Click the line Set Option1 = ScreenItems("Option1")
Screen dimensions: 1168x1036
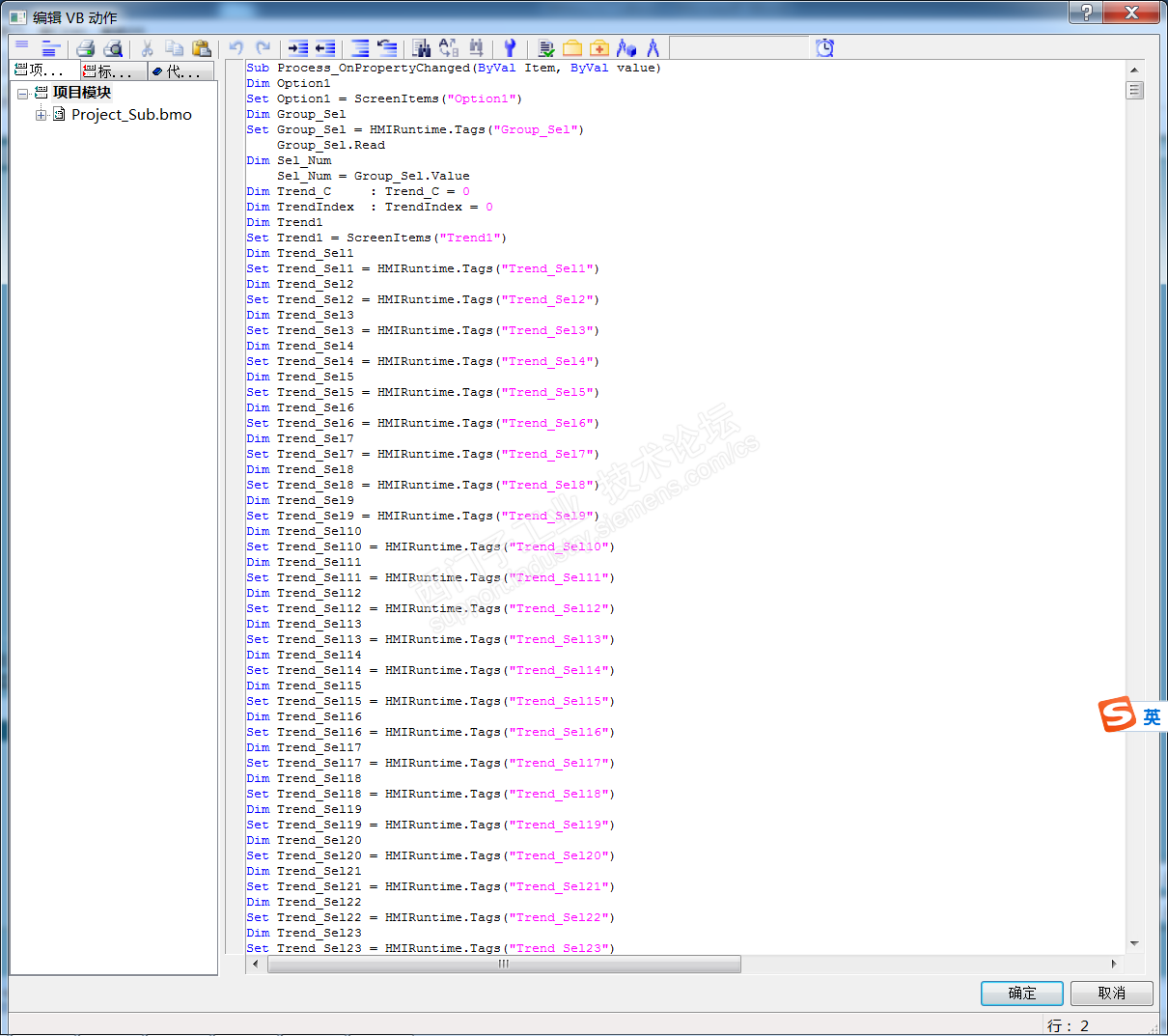pyautogui.click(x=384, y=98)
